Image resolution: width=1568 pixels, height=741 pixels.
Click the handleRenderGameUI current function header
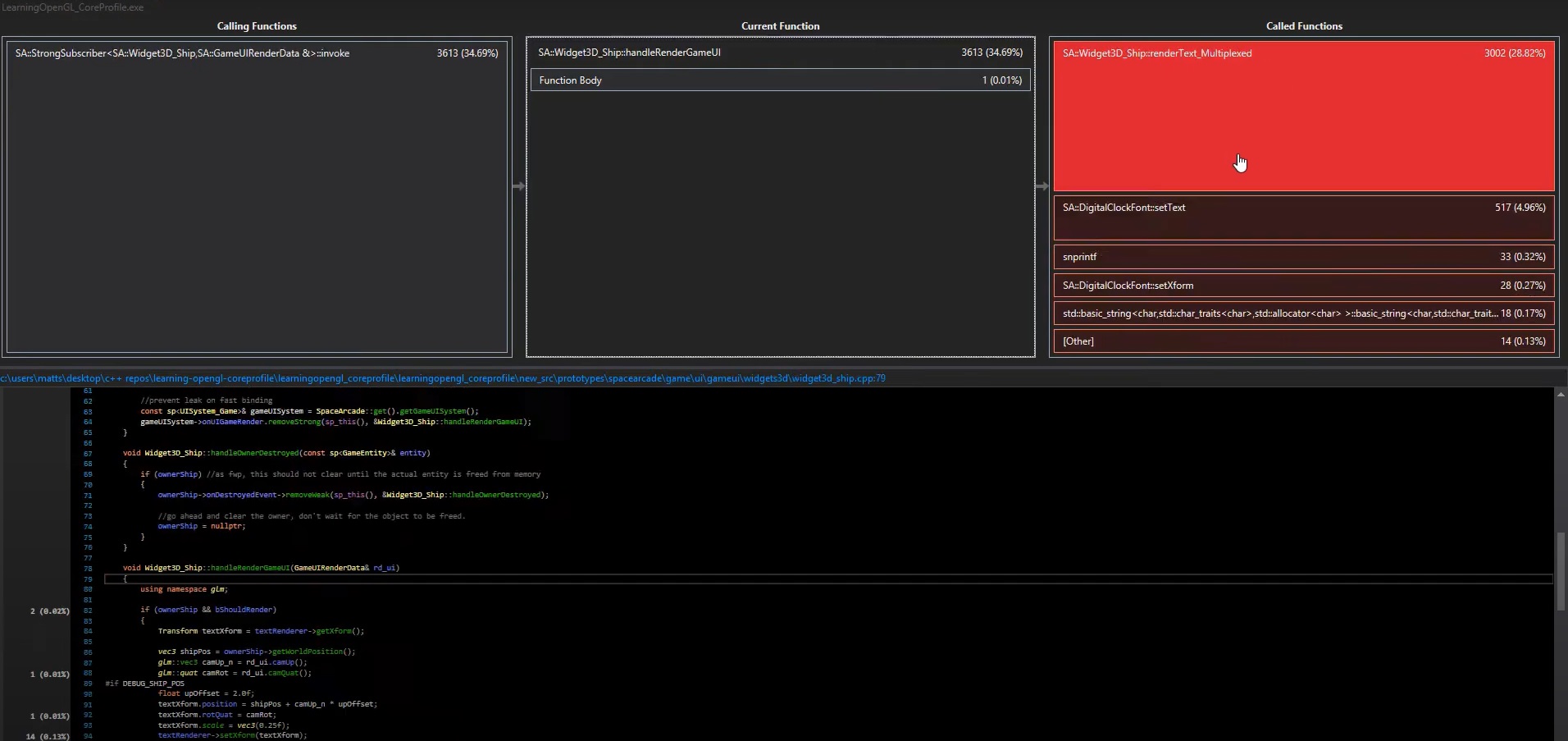[x=780, y=53]
